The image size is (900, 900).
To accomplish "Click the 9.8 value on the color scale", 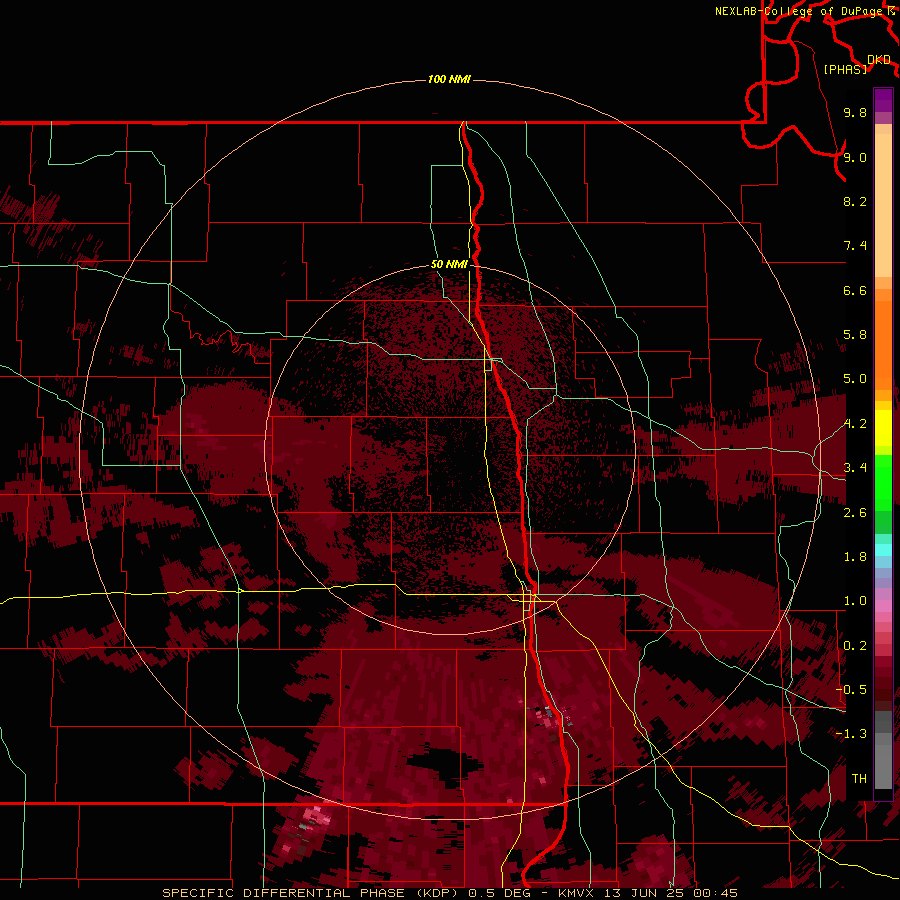I will click(855, 112).
